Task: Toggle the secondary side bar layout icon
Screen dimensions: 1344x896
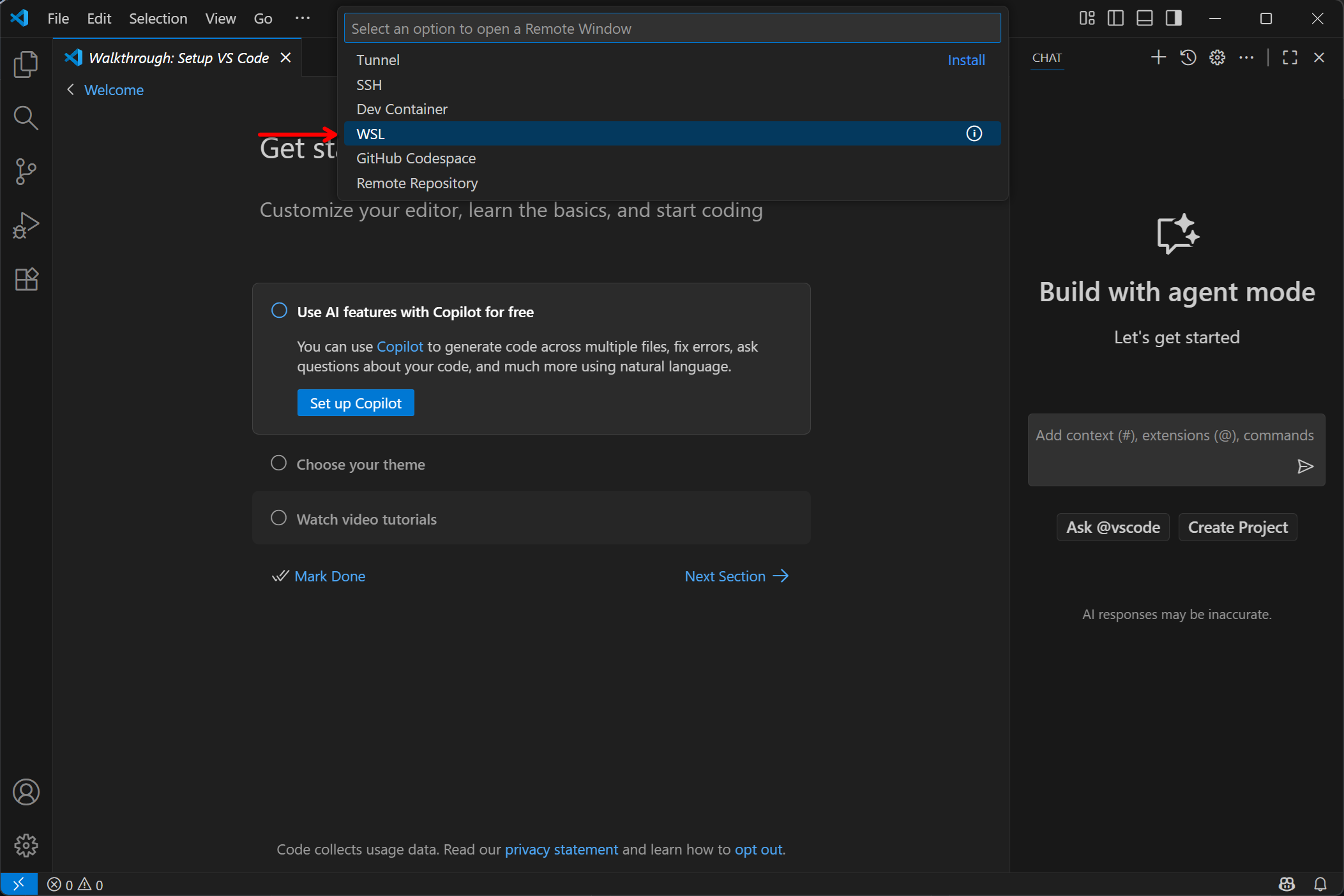Action: [x=1174, y=19]
